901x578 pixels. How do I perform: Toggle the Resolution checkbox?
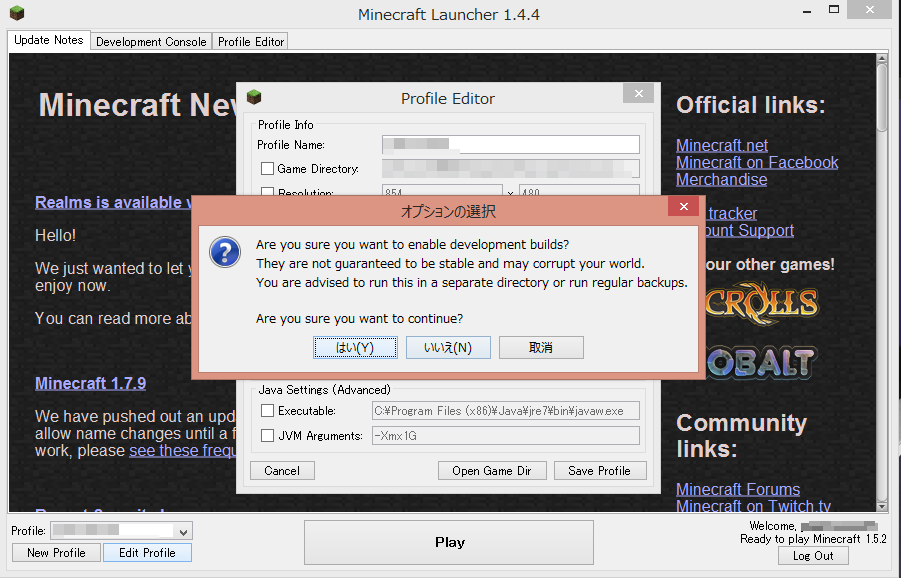point(267,191)
